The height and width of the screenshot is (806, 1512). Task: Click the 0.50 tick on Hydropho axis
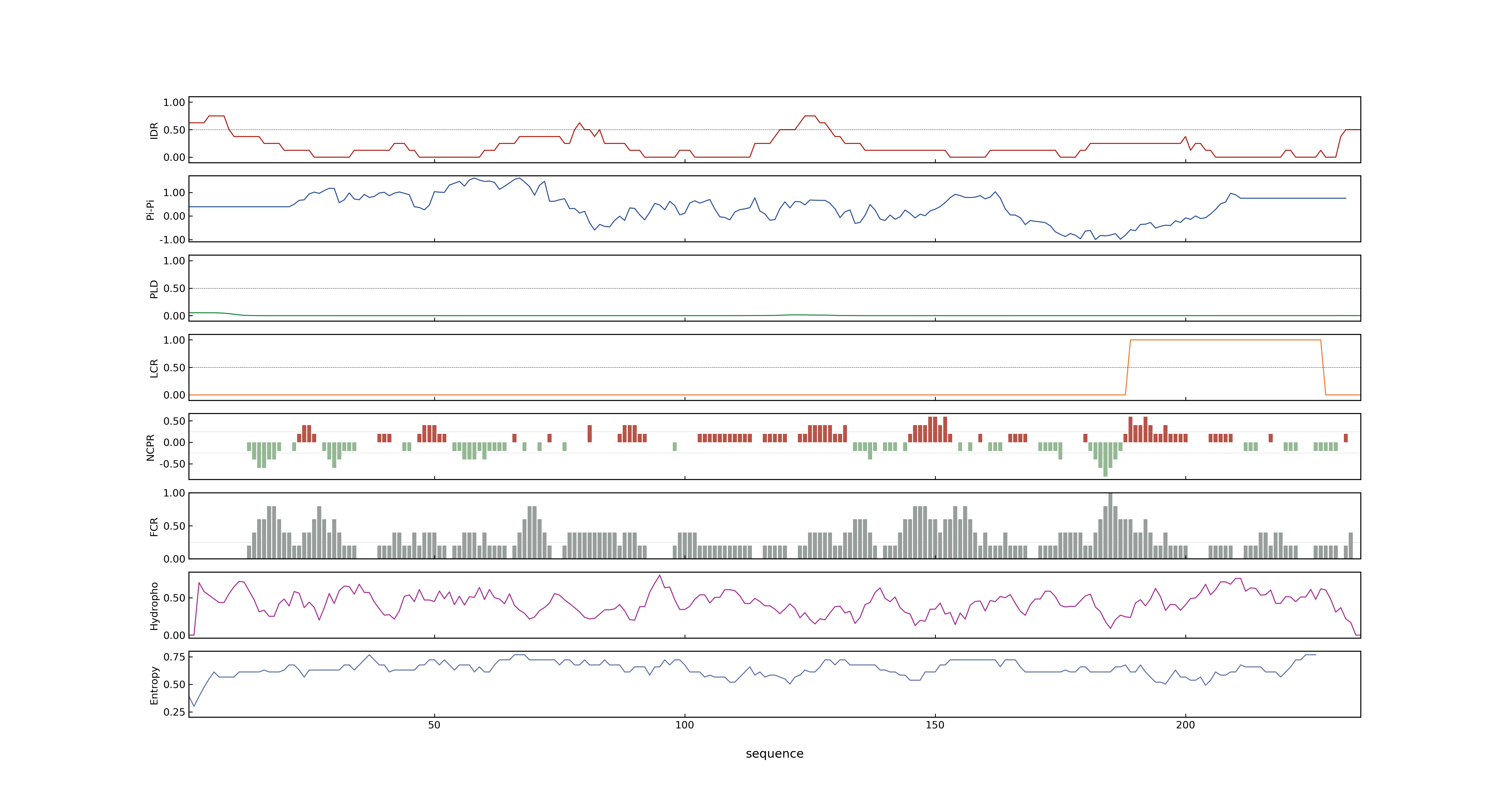[x=174, y=598]
